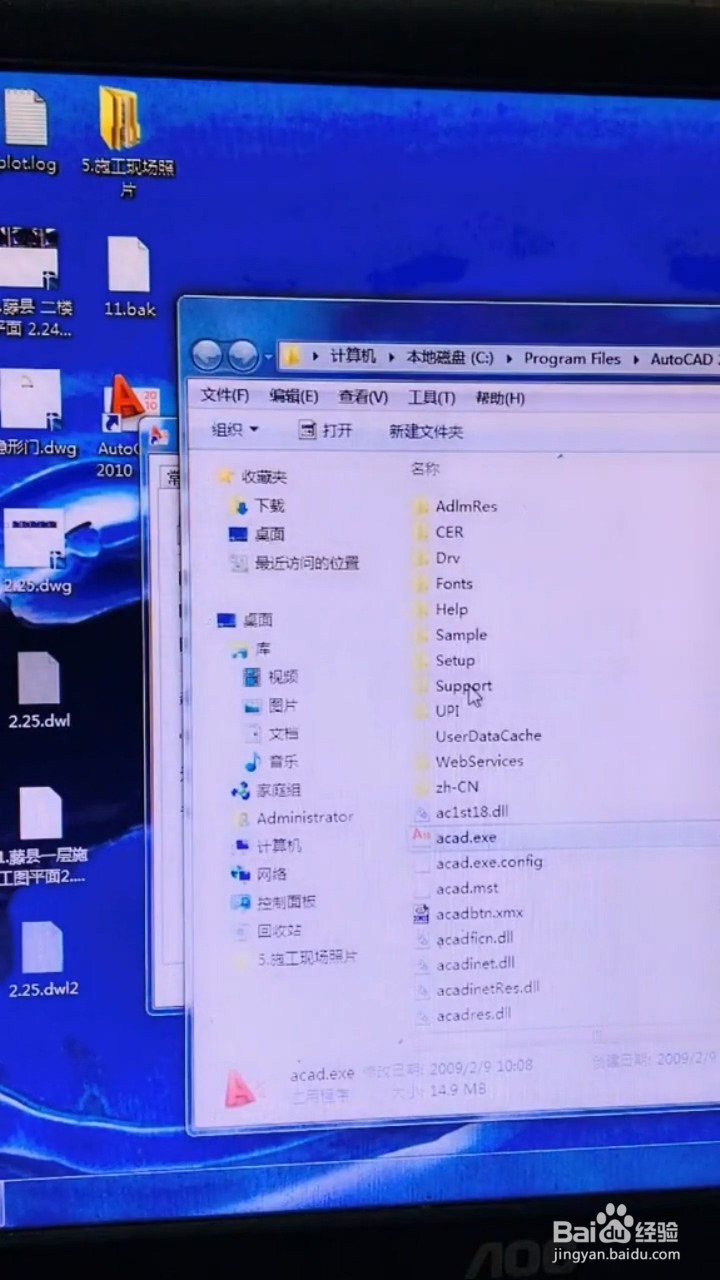Select the 2.25.dwl2 desktop file
720x1280 pixels.
click(43, 960)
